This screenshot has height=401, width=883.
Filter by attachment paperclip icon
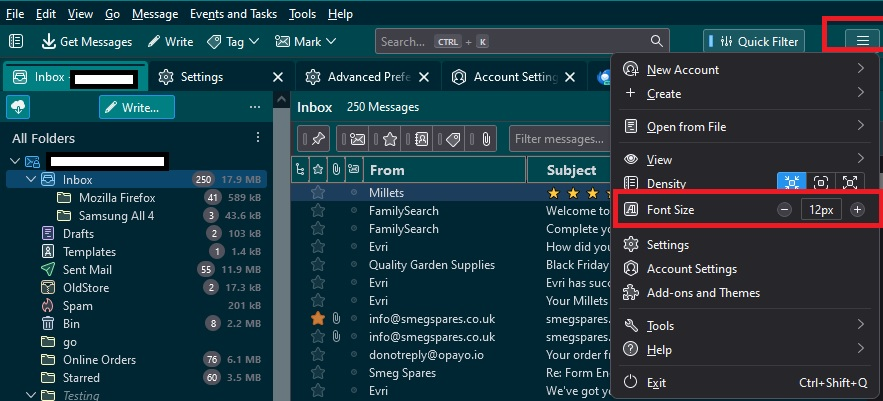(487, 139)
